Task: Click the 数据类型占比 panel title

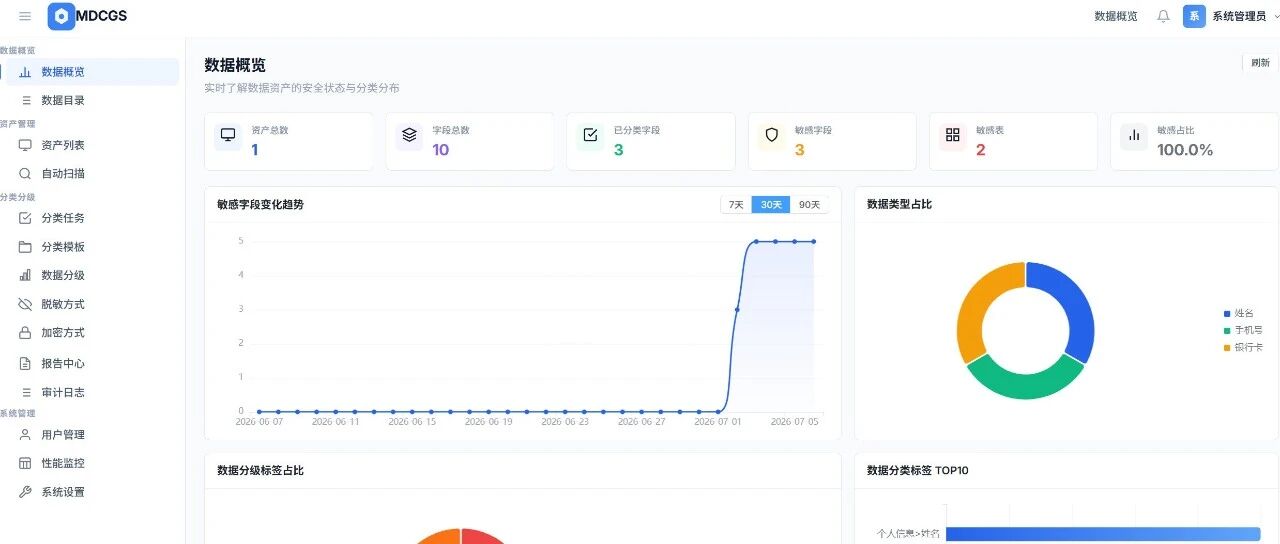Action: [x=899, y=205]
